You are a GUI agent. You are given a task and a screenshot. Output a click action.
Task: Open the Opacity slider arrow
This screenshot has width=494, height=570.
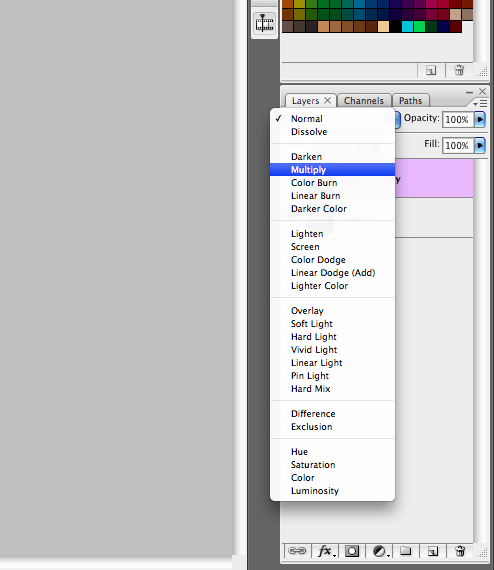tap(480, 119)
